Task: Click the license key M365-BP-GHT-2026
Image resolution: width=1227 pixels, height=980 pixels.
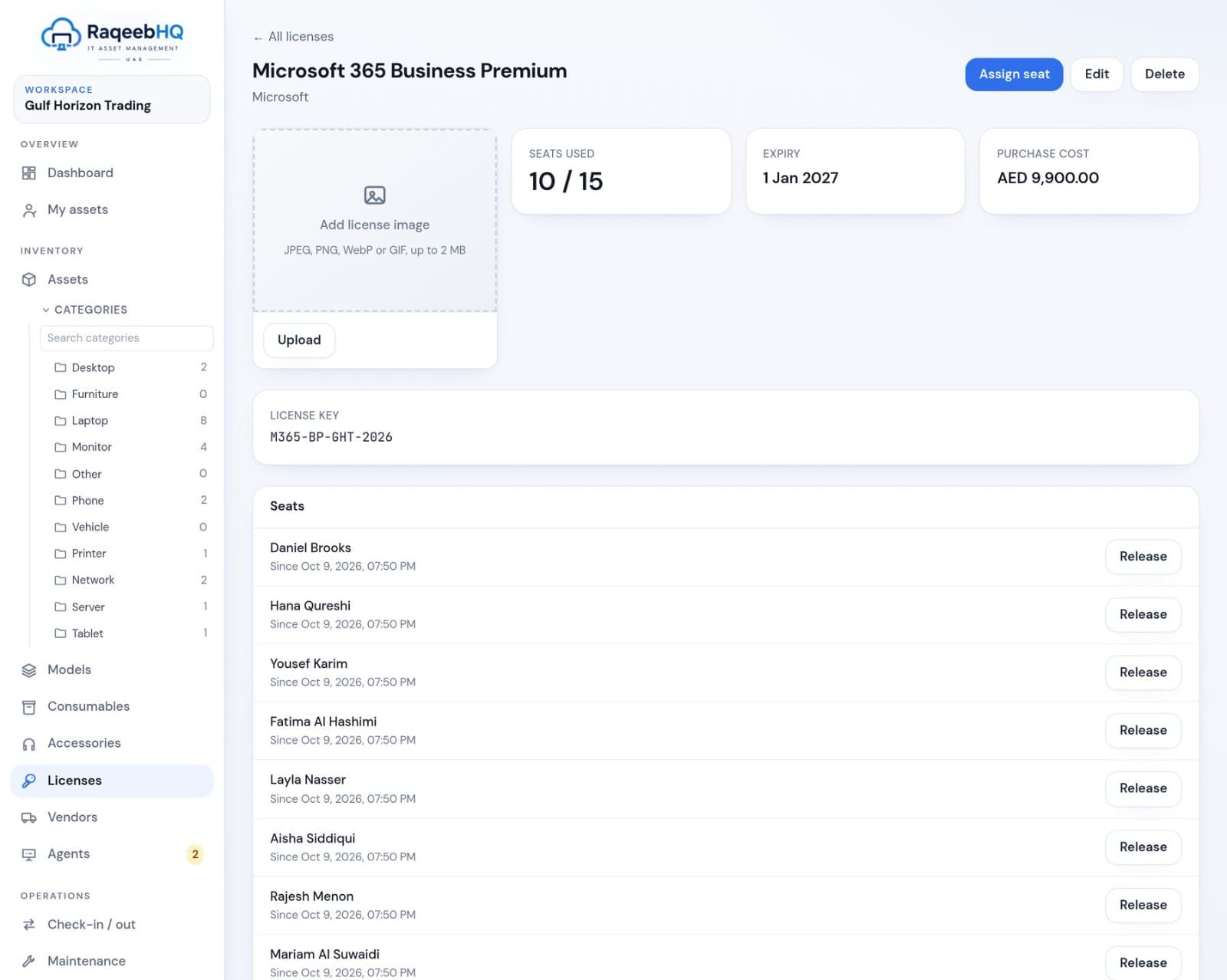Action: click(x=331, y=437)
